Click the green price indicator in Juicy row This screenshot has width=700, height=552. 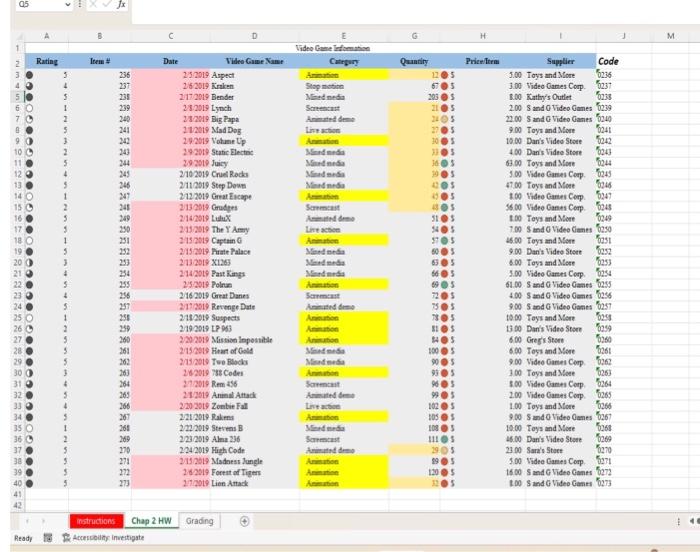tap(444, 163)
